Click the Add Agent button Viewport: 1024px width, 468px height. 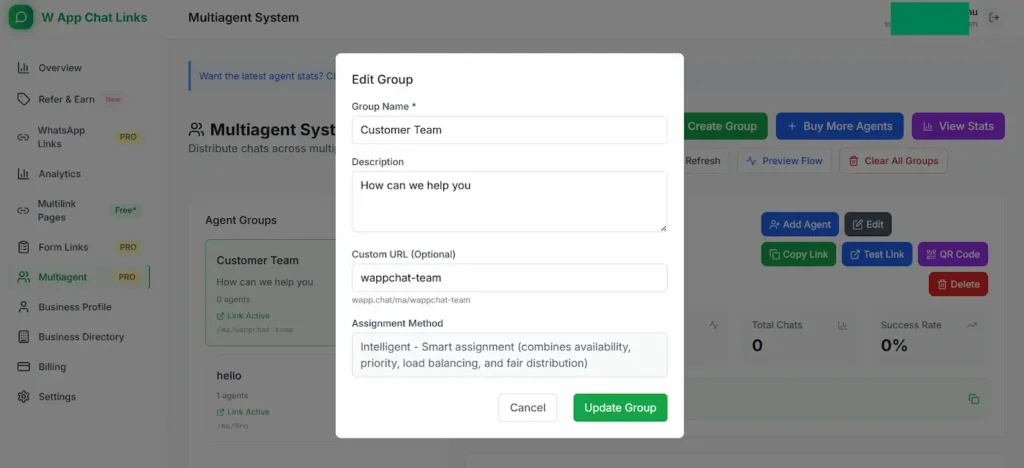tap(799, 224)
